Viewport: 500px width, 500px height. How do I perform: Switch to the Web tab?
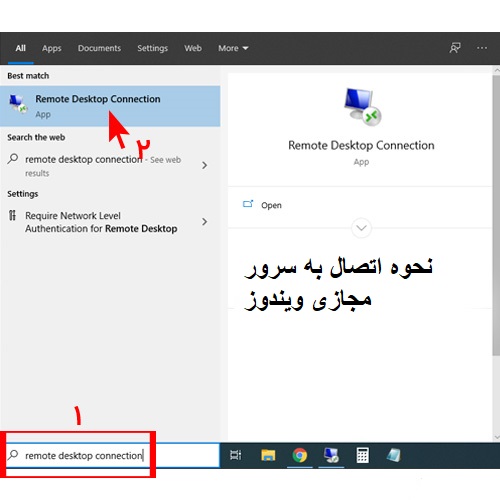click(x=193, y=48)
